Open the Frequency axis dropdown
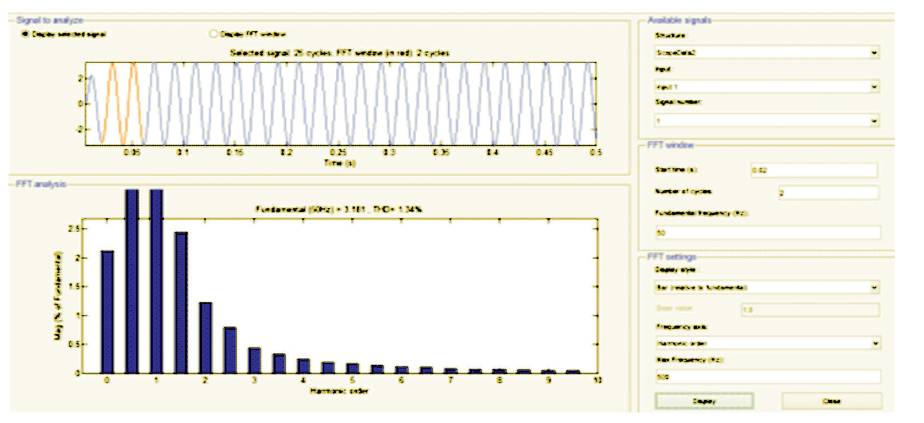This screenshot has height=423, width=924. (767, 343)
